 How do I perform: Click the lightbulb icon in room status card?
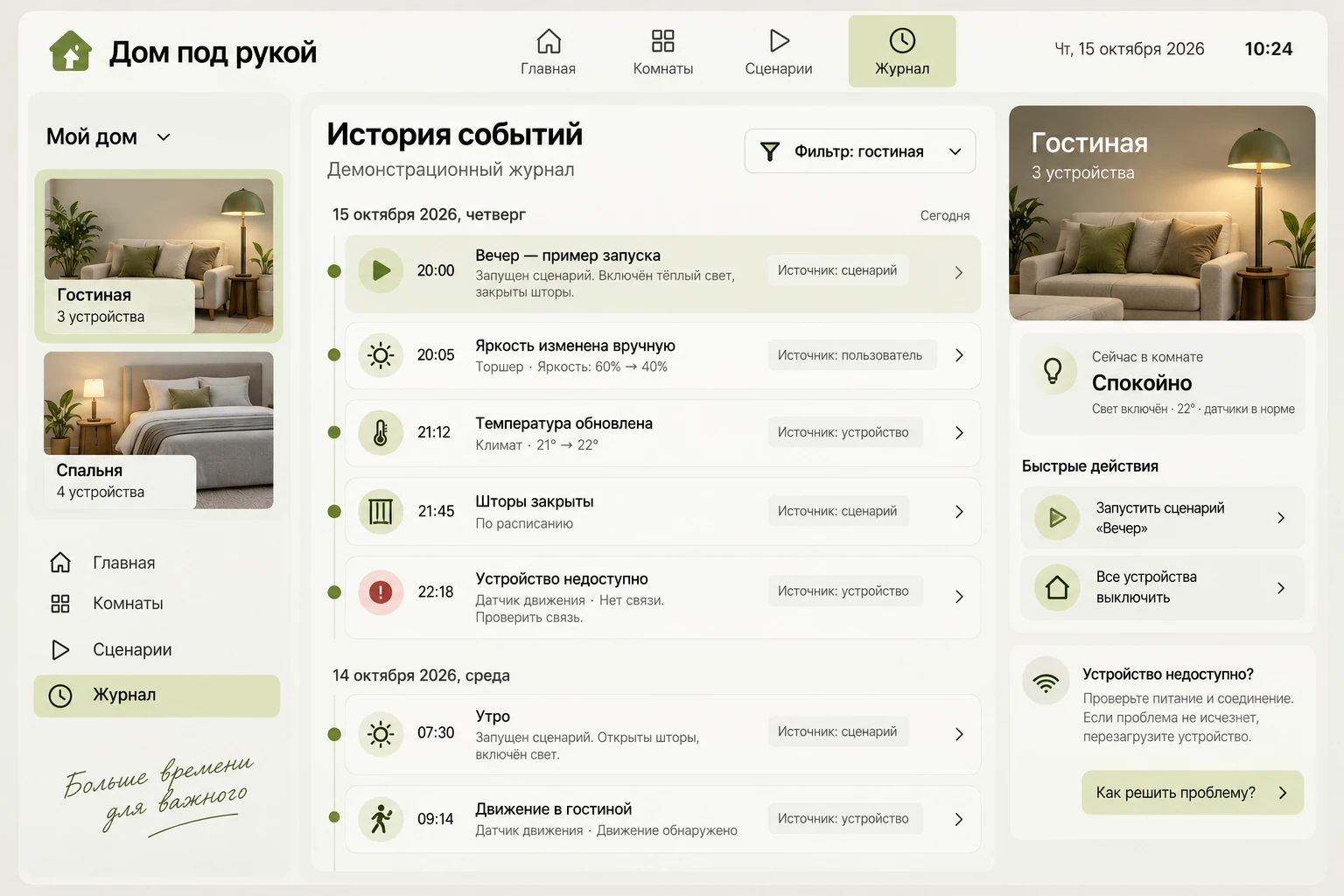coord(1053,371)
